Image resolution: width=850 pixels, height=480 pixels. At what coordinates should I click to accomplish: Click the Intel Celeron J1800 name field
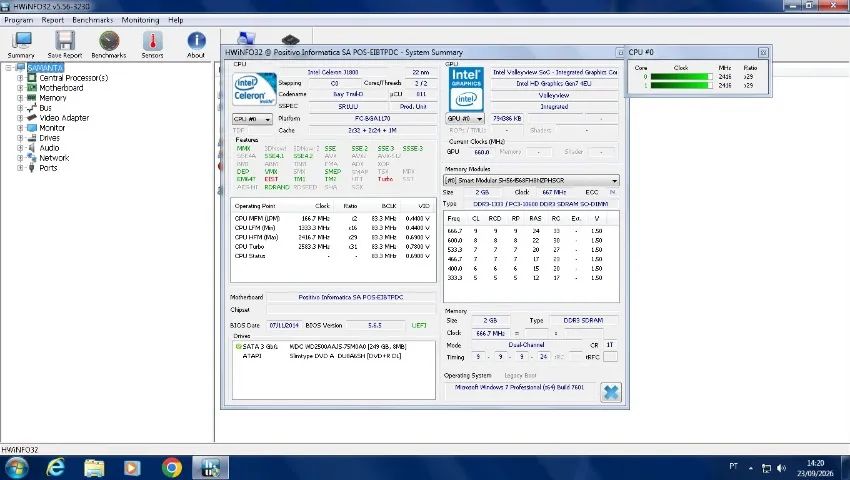click(355, 72)
